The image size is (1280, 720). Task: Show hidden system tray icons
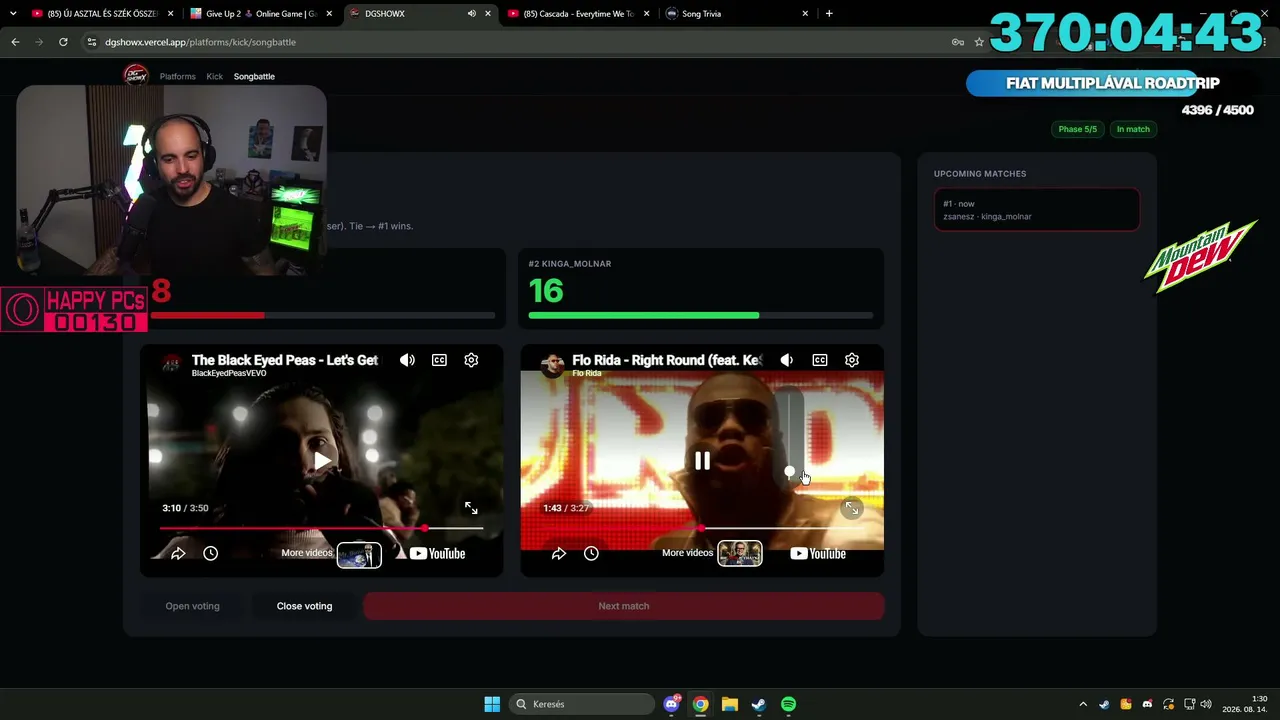1083,704
